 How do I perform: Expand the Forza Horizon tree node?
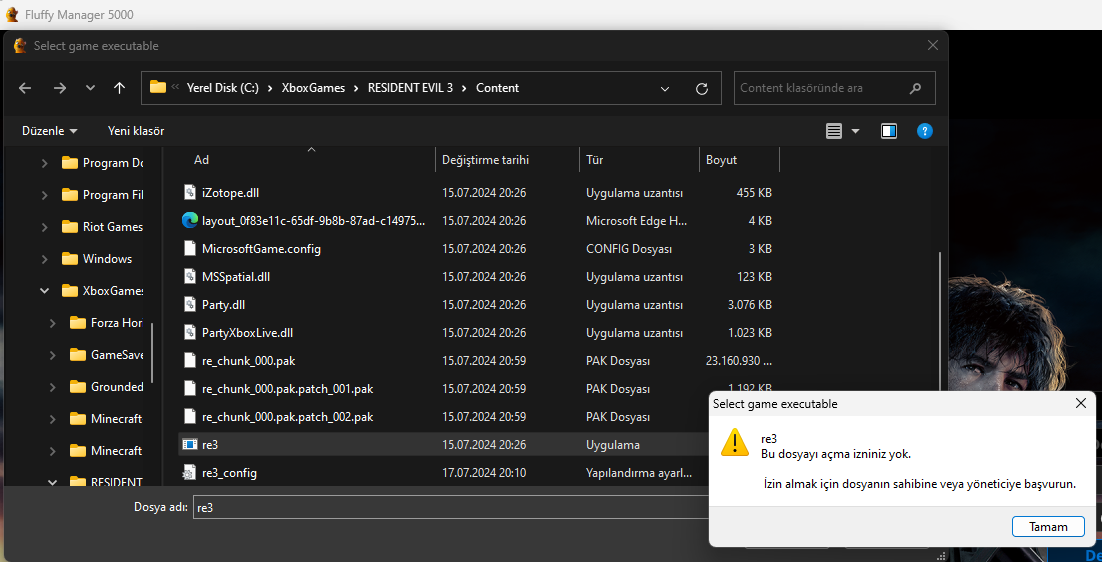[53, 323]
